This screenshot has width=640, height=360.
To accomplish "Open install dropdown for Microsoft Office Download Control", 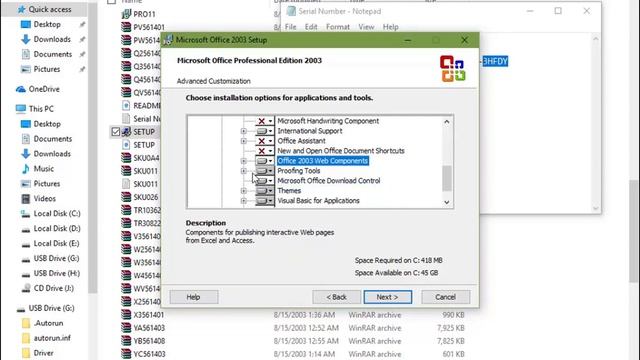I will 264,181.
